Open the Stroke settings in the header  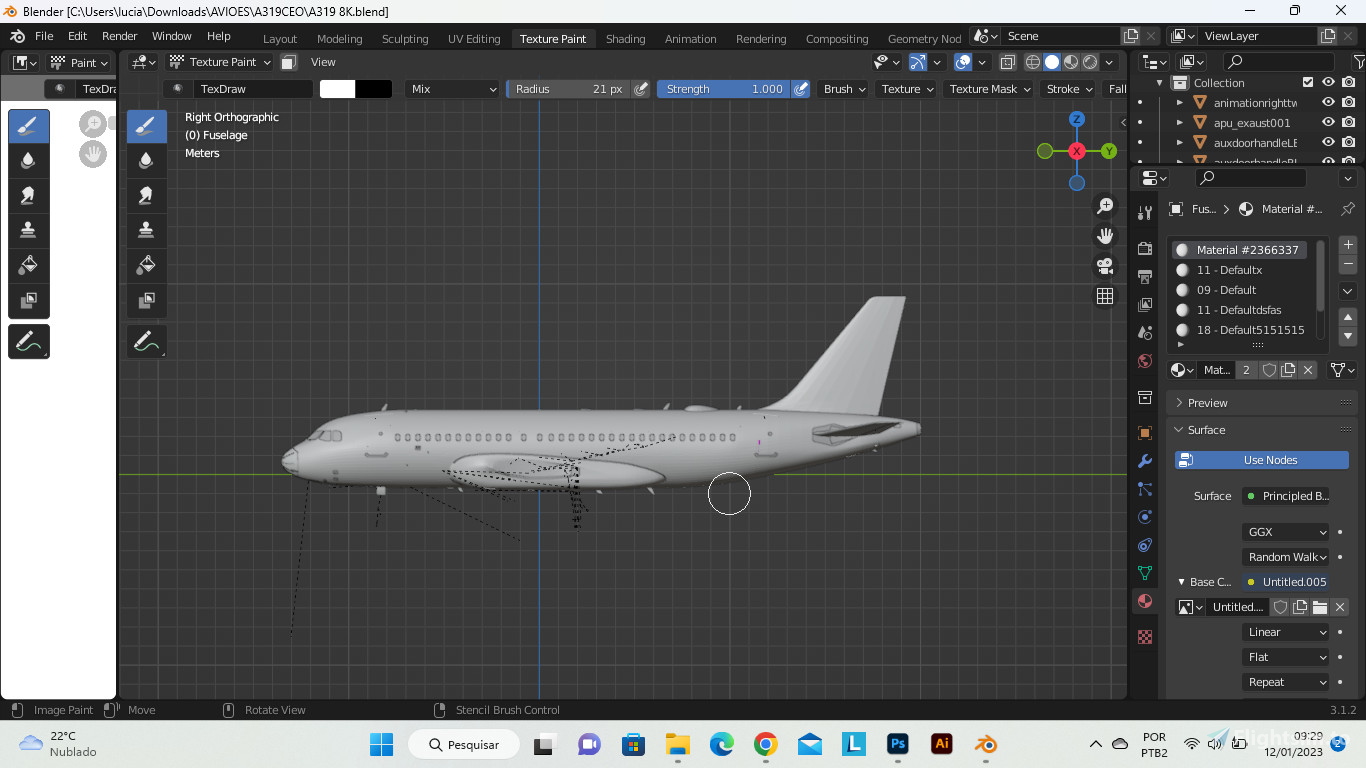point(1067,89)
